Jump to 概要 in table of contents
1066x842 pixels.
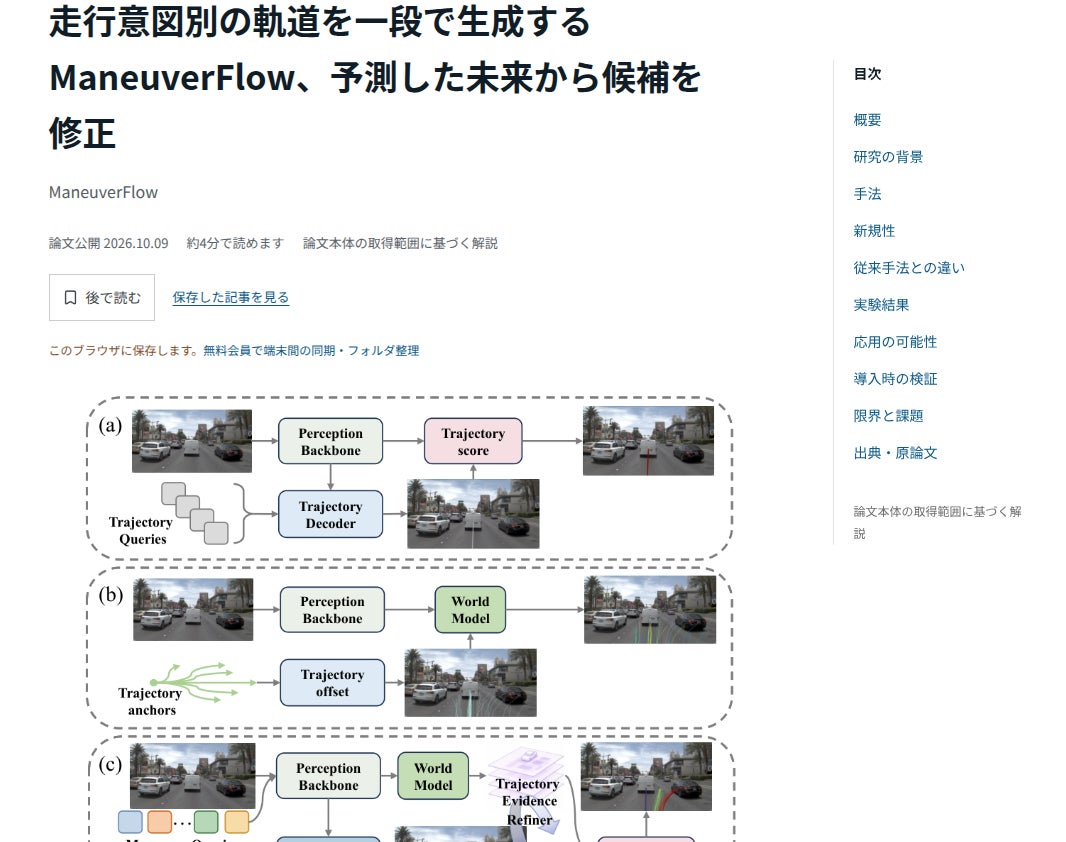(867, 120)
